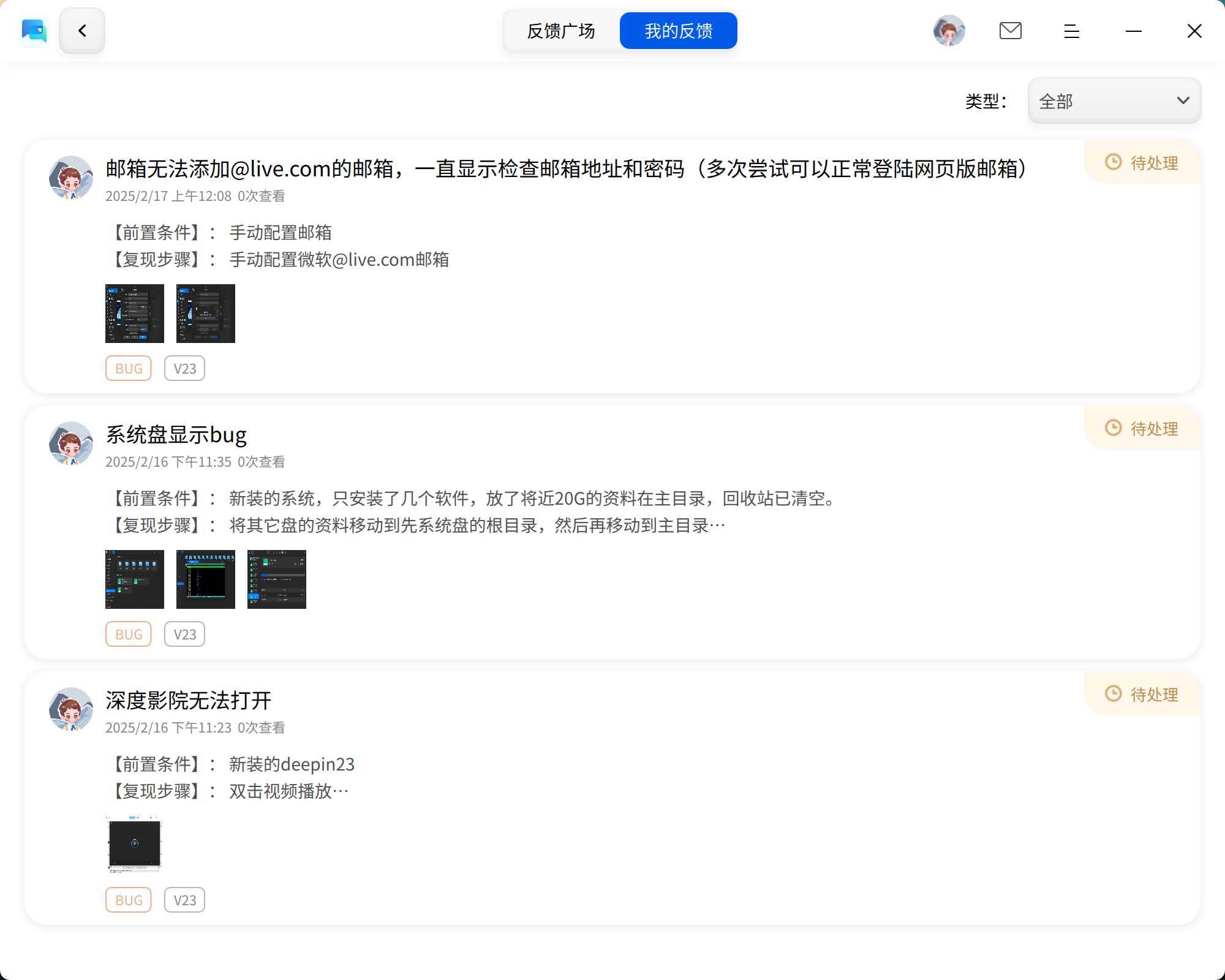Open third thumbnail of 系统盘显示bug feedback
The width and height of the screenshot is (1225, 980).
(277, 579)
